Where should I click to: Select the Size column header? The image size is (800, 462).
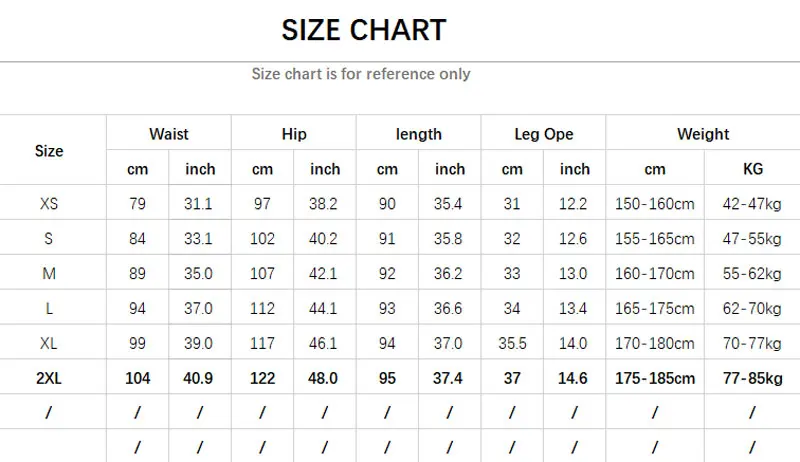49,151
